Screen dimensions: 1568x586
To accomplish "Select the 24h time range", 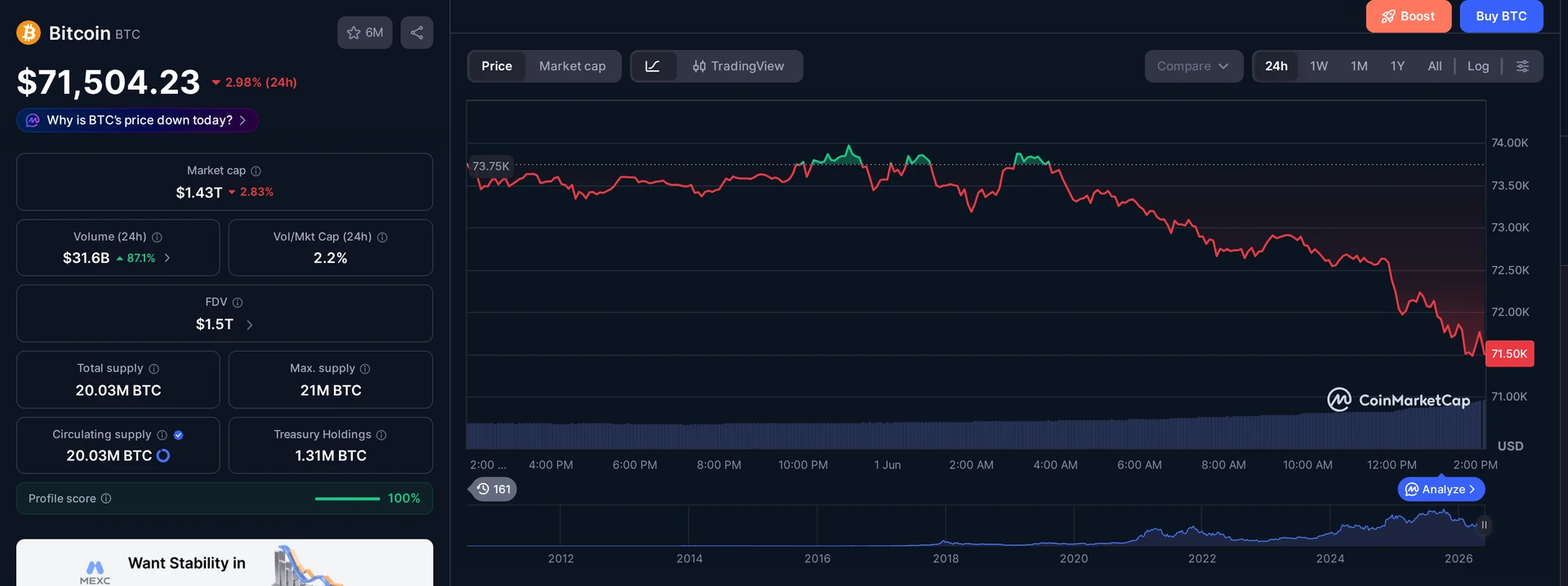I will [1276, 66].
